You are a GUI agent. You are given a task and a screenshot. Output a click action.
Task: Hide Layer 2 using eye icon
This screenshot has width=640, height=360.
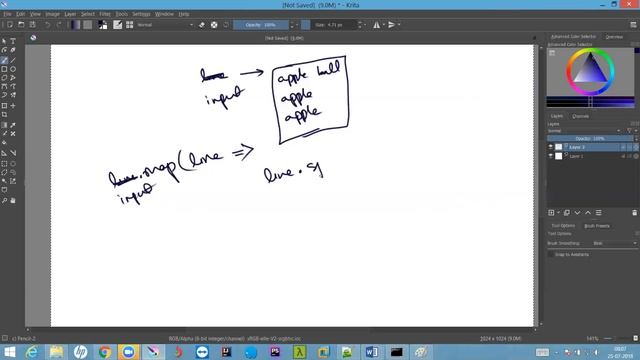(550, 147)
